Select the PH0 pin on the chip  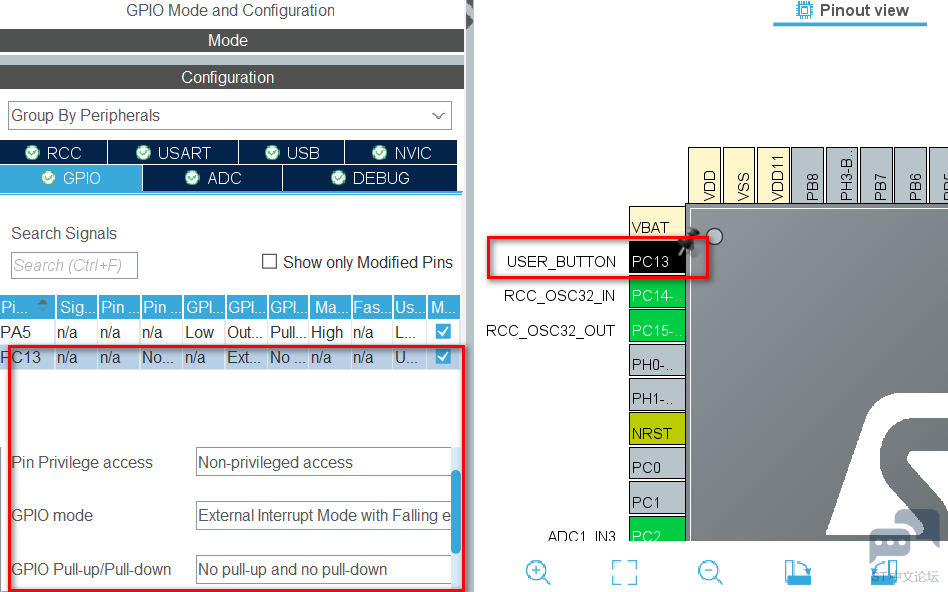(x=657, y=360)
